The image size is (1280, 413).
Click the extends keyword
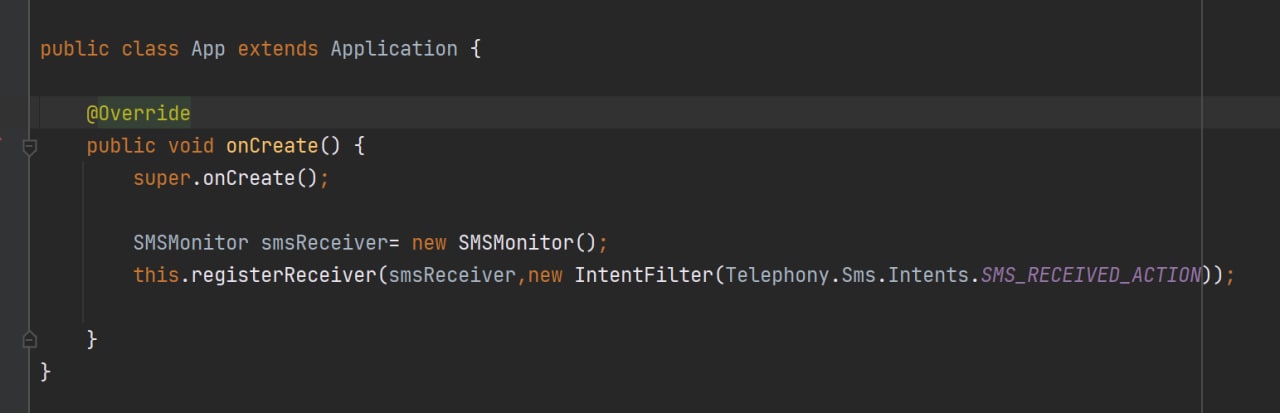point(279,49)
